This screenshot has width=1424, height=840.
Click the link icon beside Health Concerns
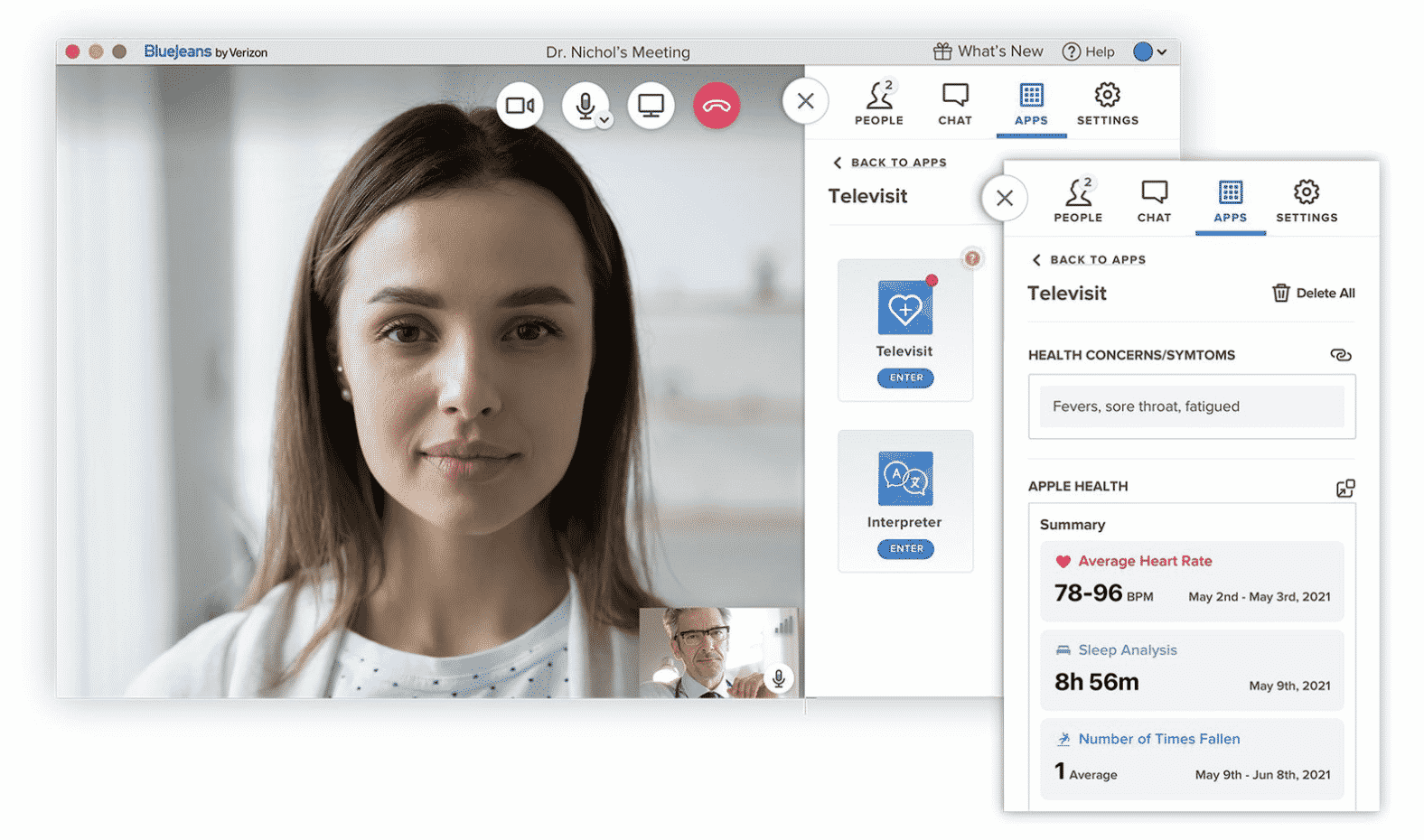tap(1341, 355)
